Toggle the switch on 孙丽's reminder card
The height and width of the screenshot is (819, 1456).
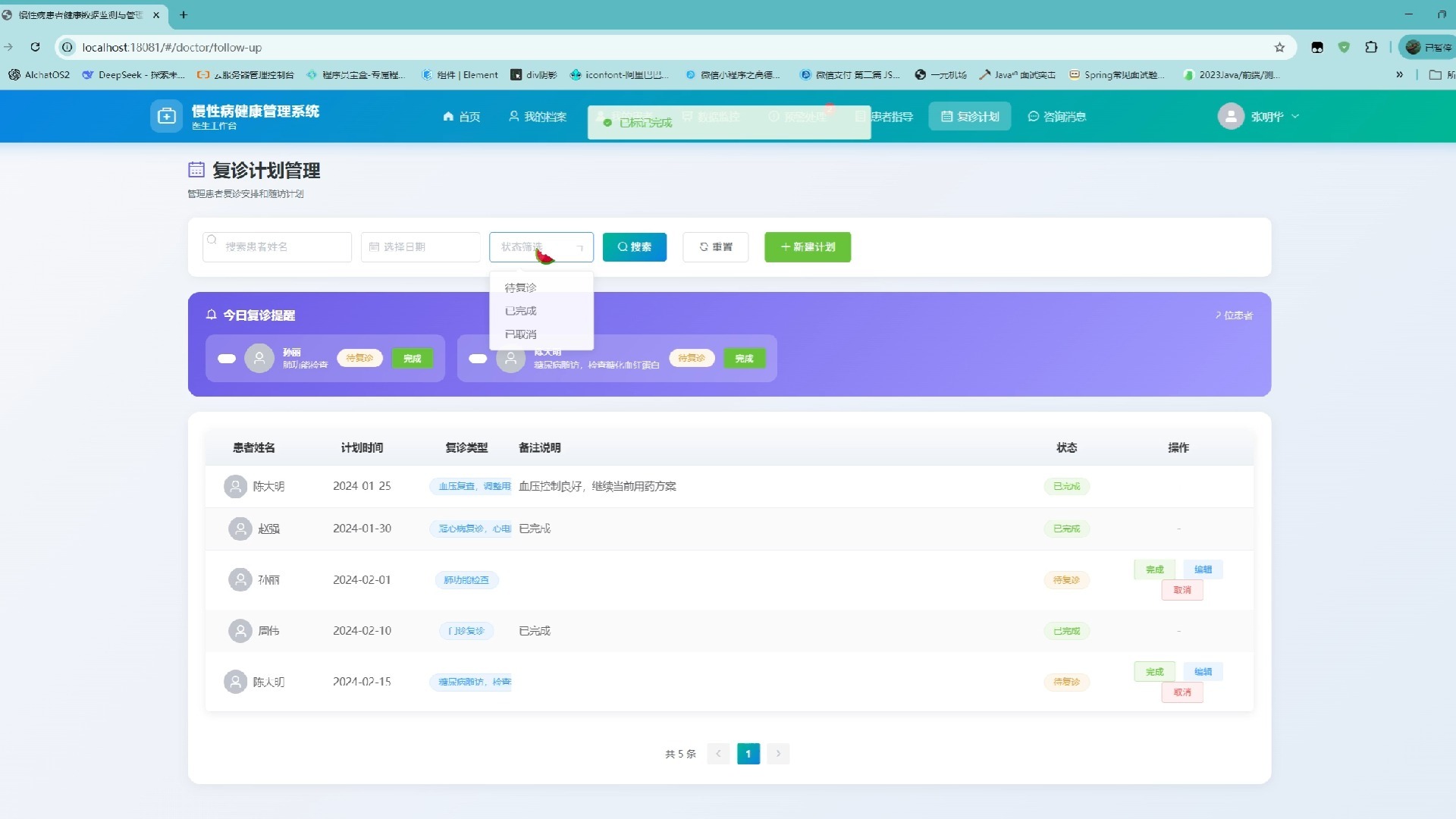[x=227, y=359]
